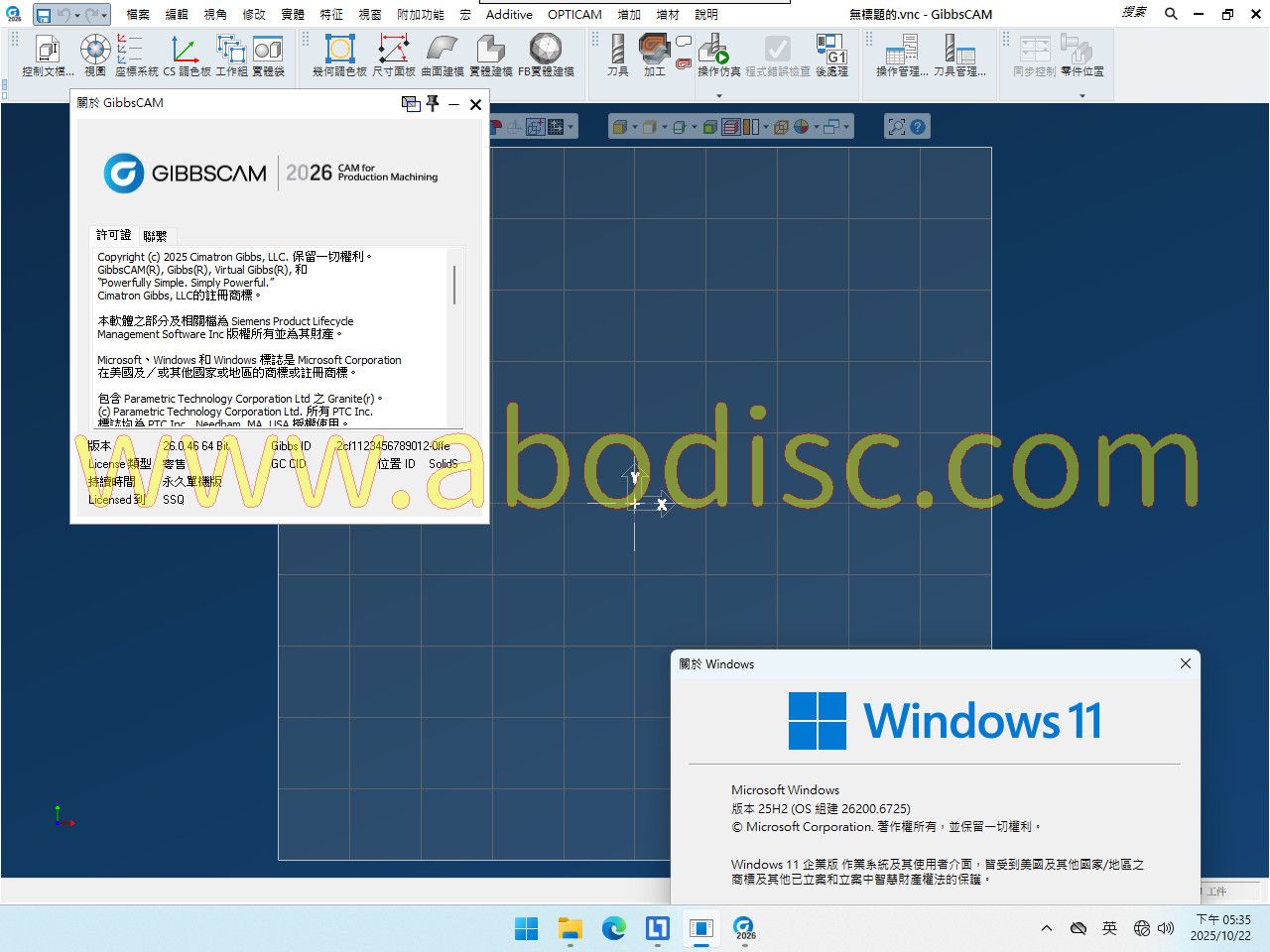Viewport: 1270px width, 952px height.
Task: Open the 刀具 (Tools) list icon
Action: click(x=617, y=53)
